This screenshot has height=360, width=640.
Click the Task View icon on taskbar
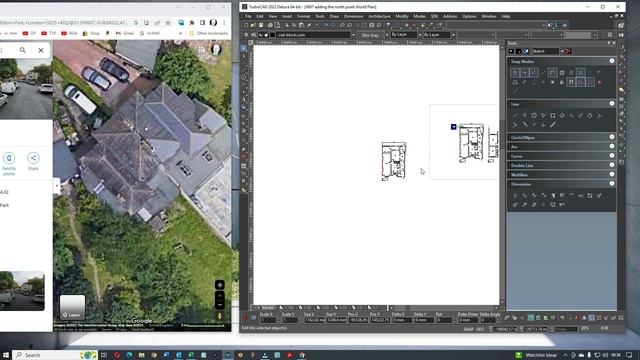point(104,355)
